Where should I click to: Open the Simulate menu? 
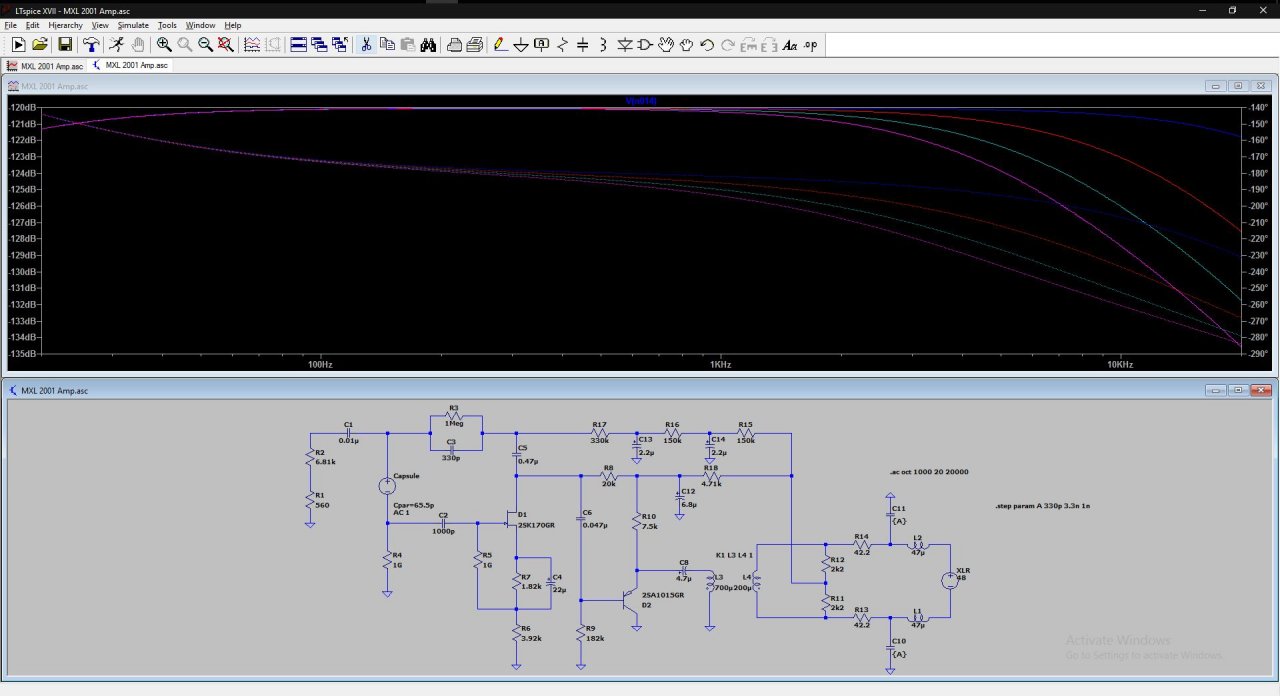[133, 25]
